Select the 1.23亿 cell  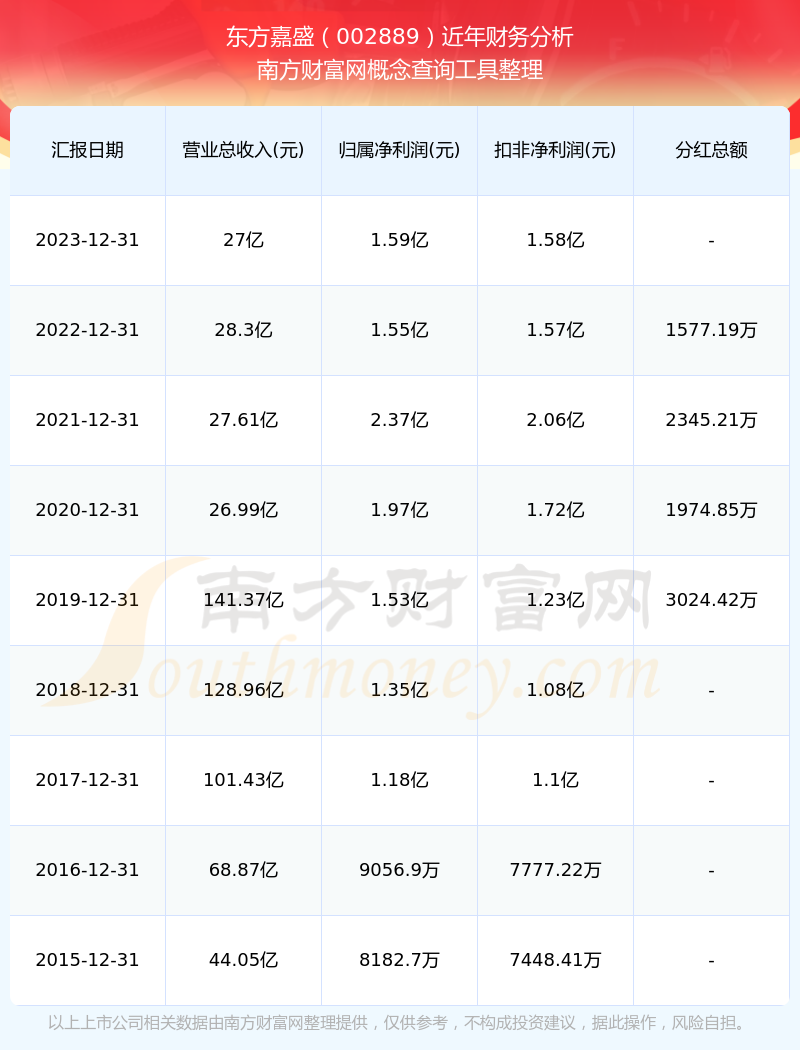(555, 600)
